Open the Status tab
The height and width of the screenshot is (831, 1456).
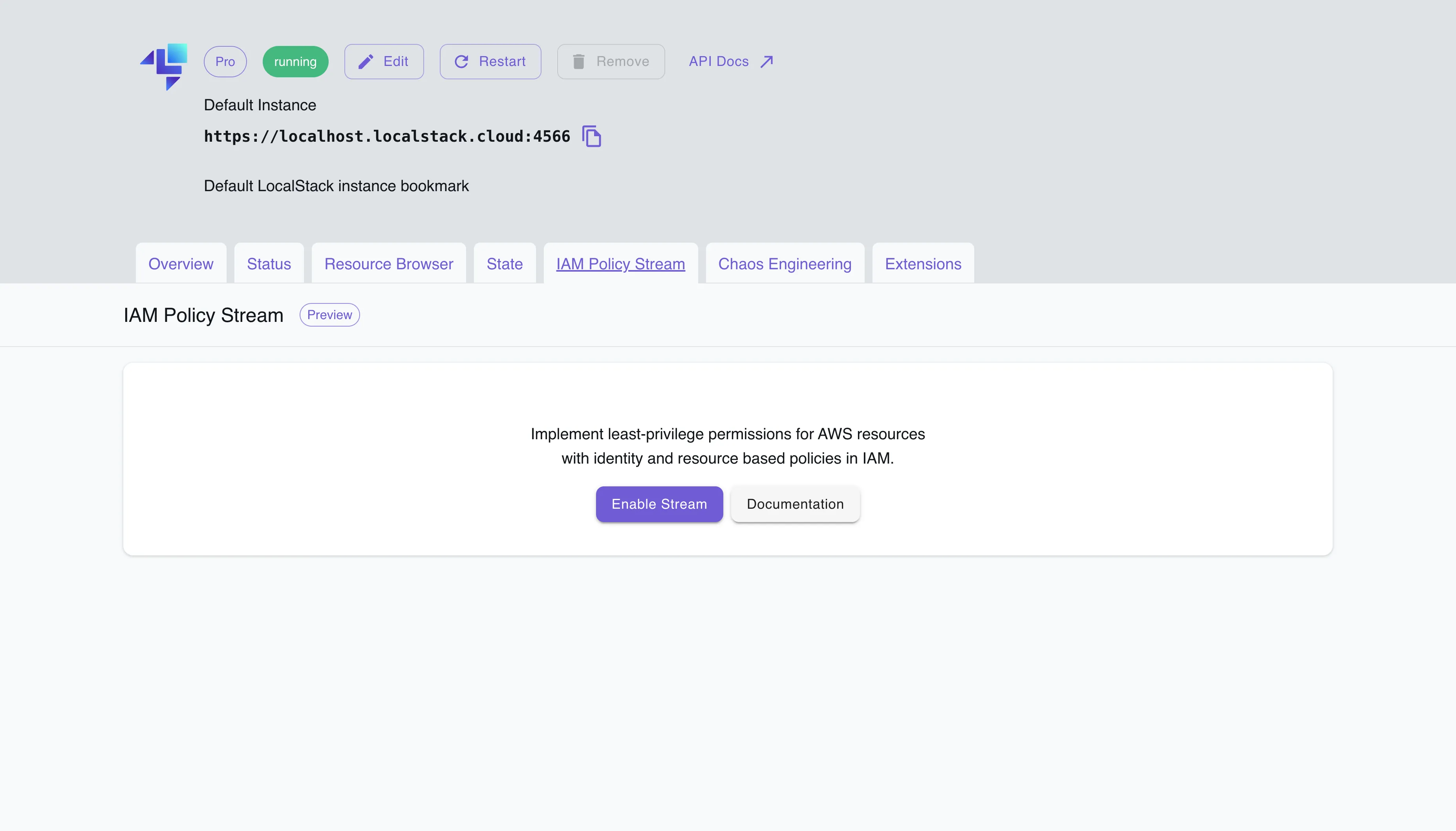(x=269, y=263)
